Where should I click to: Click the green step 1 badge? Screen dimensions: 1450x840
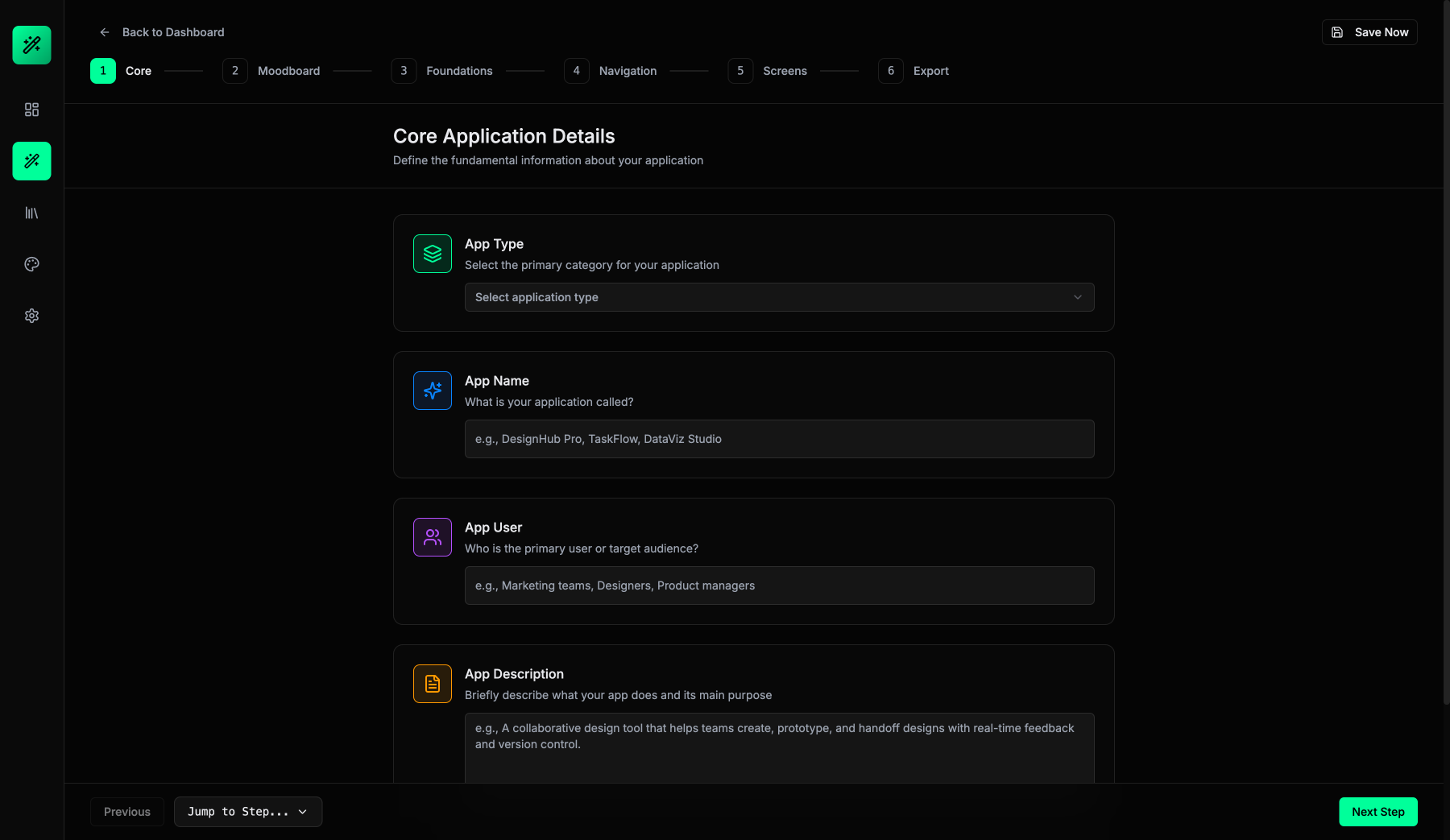103,71
